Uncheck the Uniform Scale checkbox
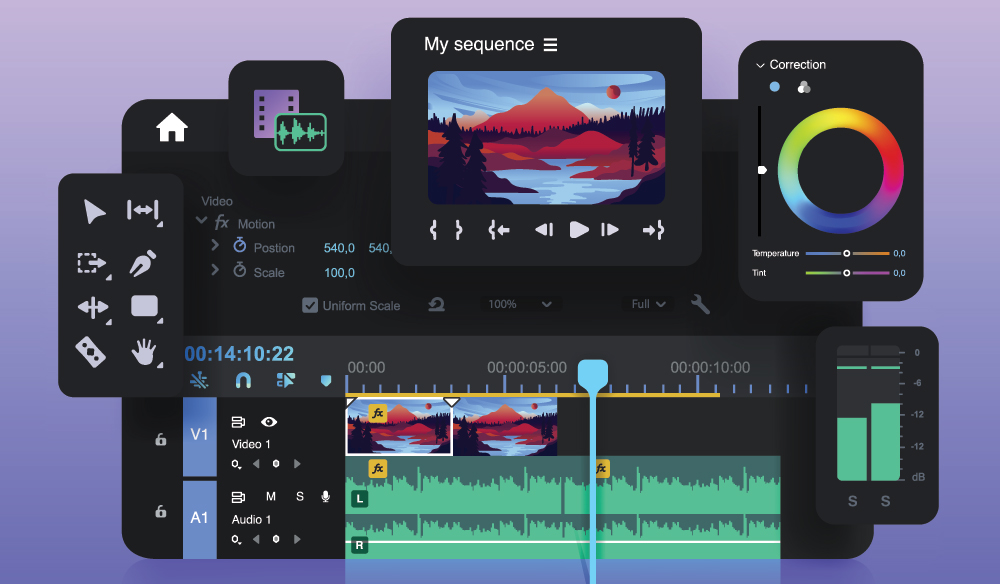The width and height of the screenshot is (1000, 584). (311, 305)
